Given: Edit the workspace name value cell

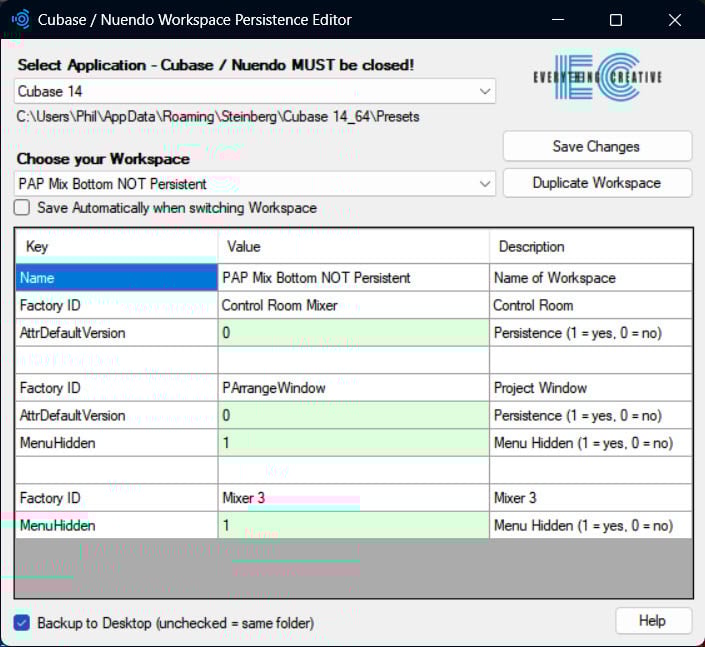Looking at the screenshot, I should click(354, 277).
